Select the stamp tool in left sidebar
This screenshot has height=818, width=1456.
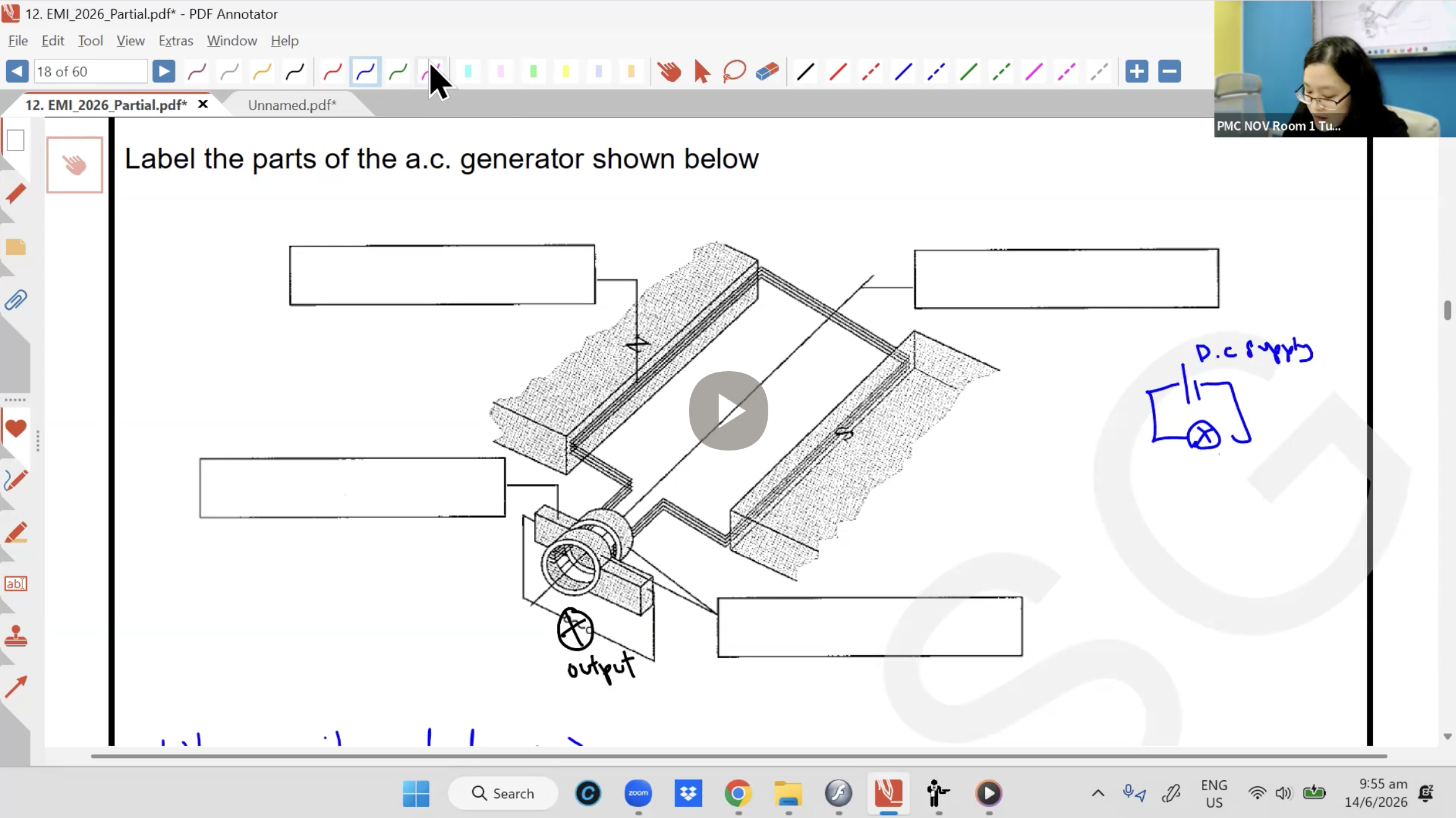15,636
